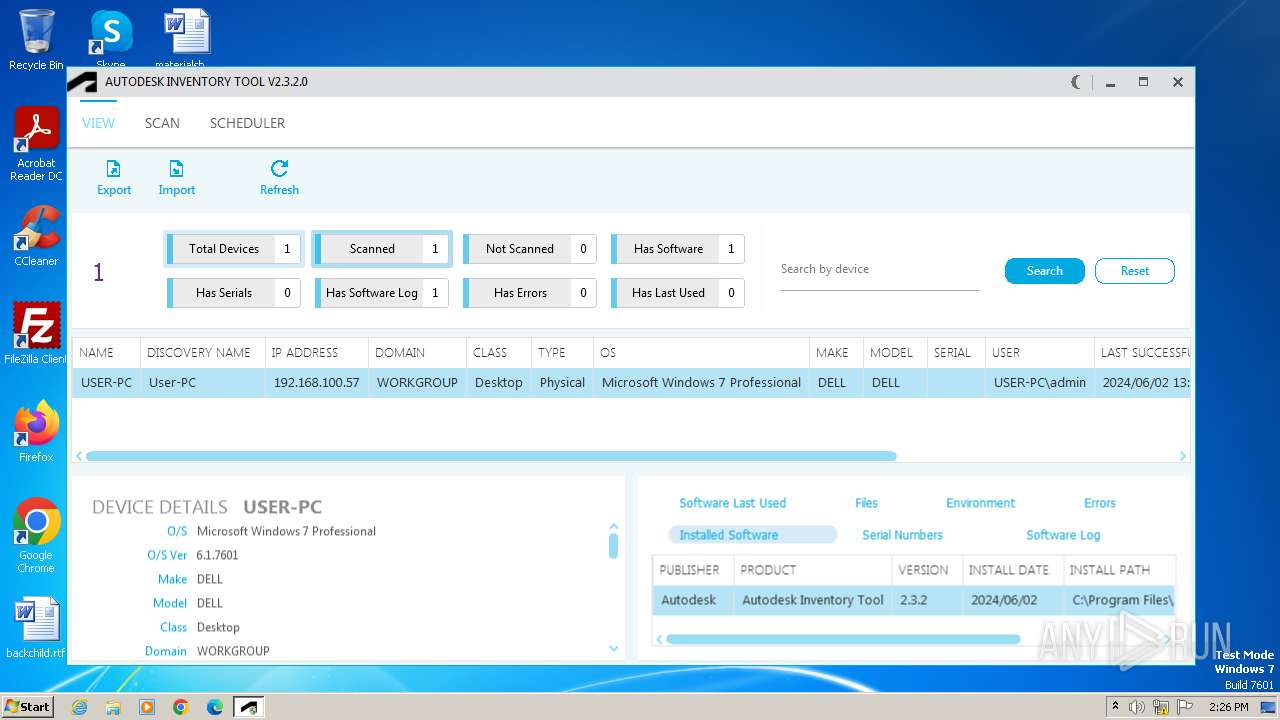Sort by INSTALL DATE column header

tap(1012, 570)
